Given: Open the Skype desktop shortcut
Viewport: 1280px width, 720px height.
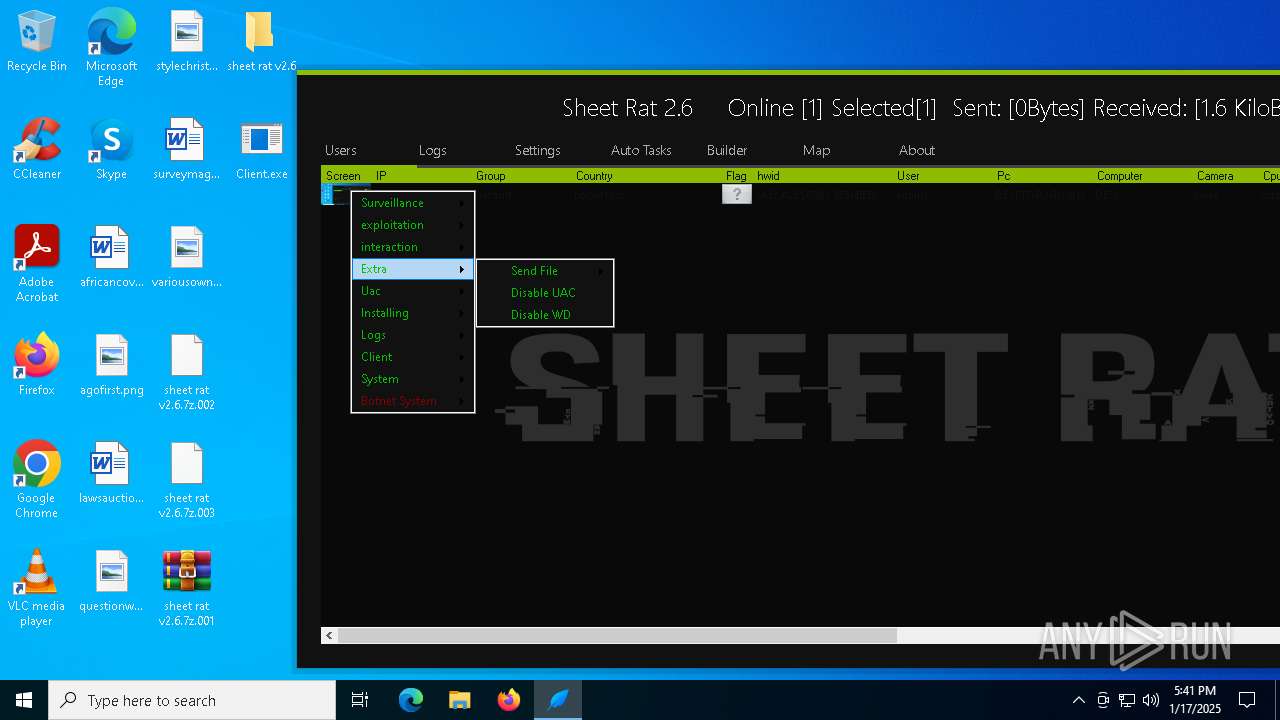Looking at the screenshot, I should (111, 149).
